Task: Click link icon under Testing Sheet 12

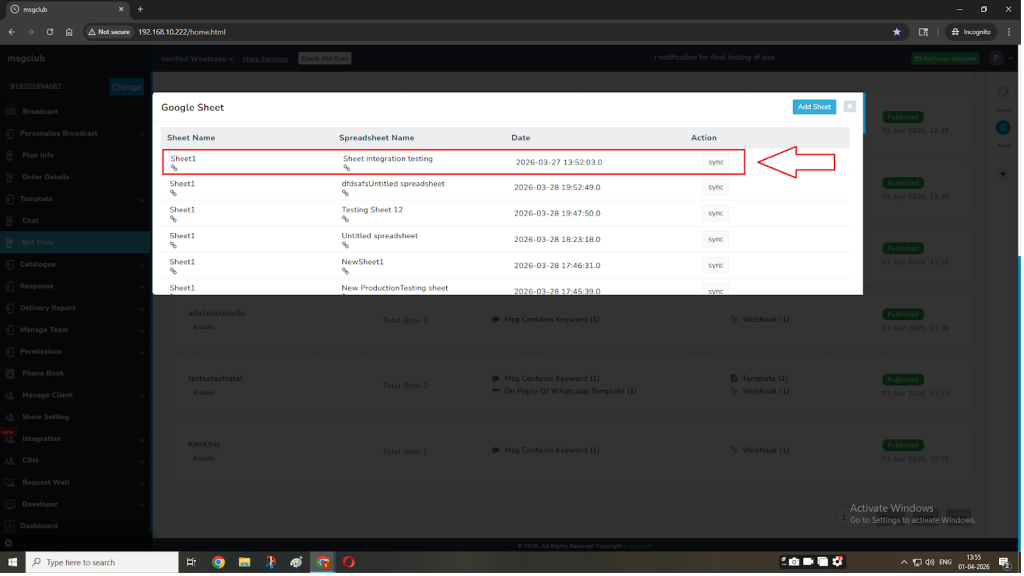Action: pyautogui.click(x=345, y=219)
